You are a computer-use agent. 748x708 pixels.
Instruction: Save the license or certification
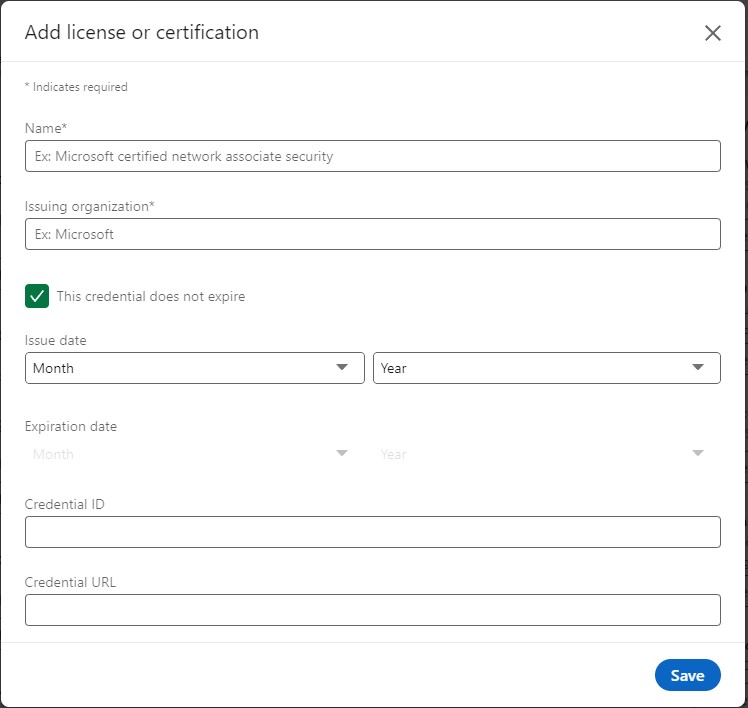[x=687, y=675]
